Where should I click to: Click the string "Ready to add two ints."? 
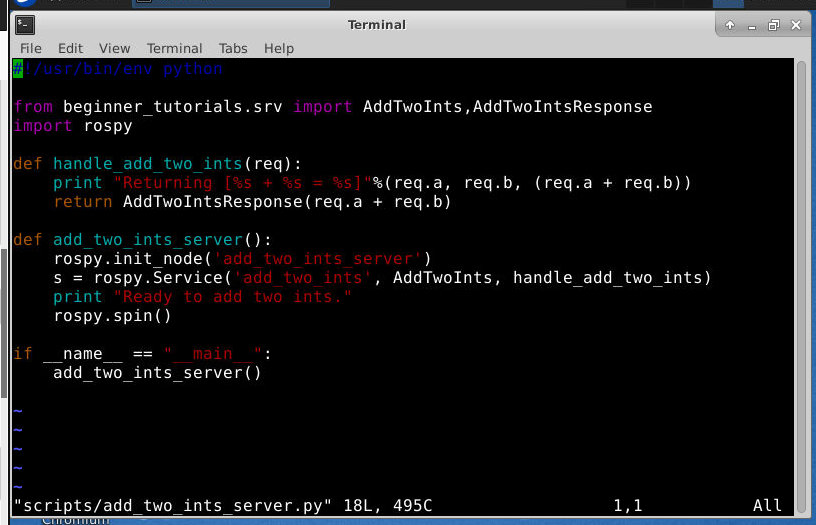233,297
